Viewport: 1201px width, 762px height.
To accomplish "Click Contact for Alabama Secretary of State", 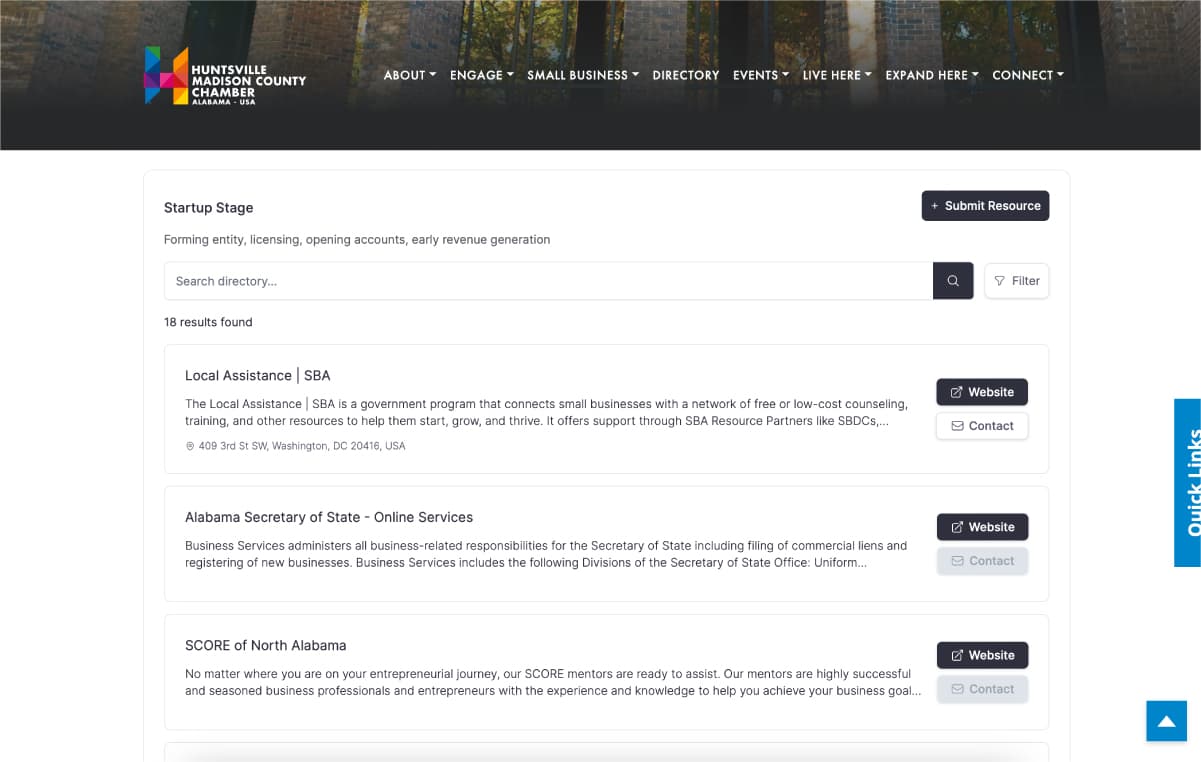I will (x=982, y=561).
